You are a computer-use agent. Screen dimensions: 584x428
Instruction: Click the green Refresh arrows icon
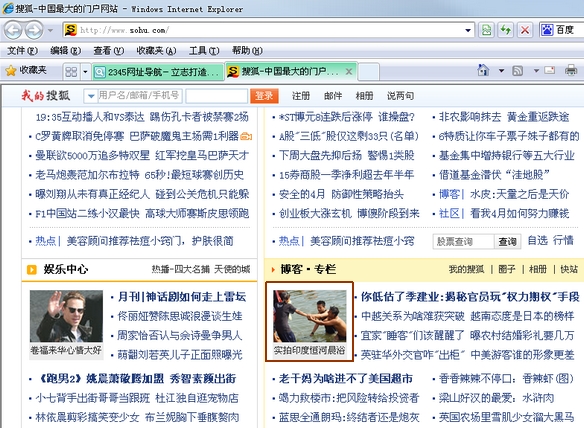(505, 30)
